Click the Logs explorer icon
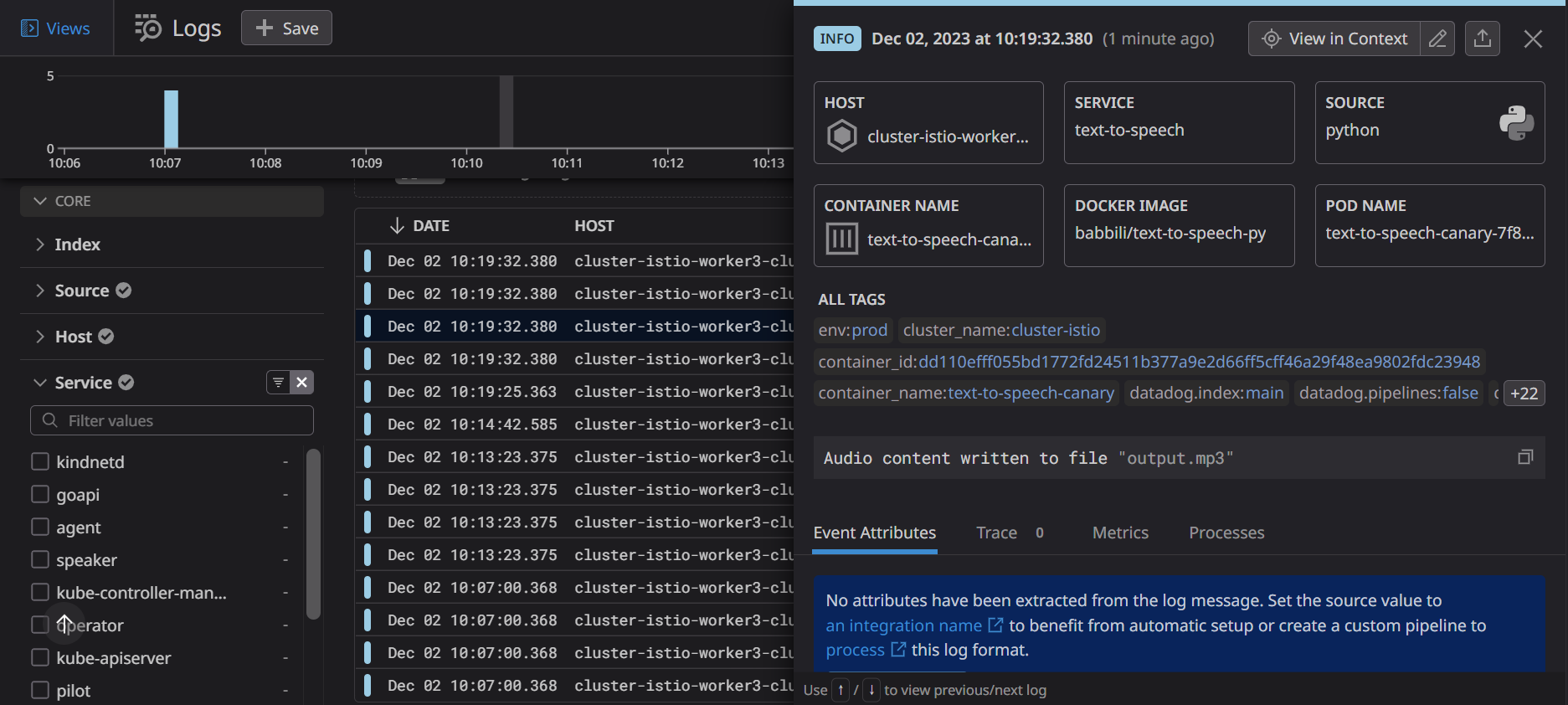 coord(148,28)
